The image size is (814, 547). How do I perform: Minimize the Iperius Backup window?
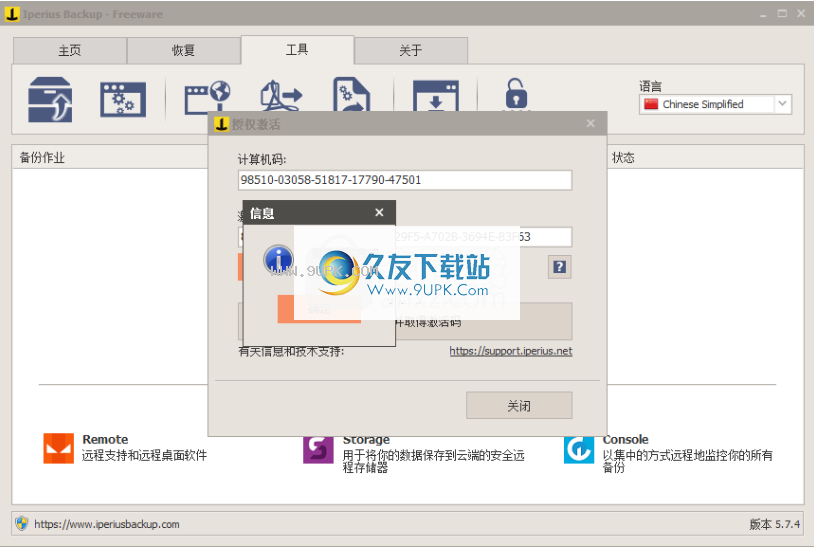[763, 14]
